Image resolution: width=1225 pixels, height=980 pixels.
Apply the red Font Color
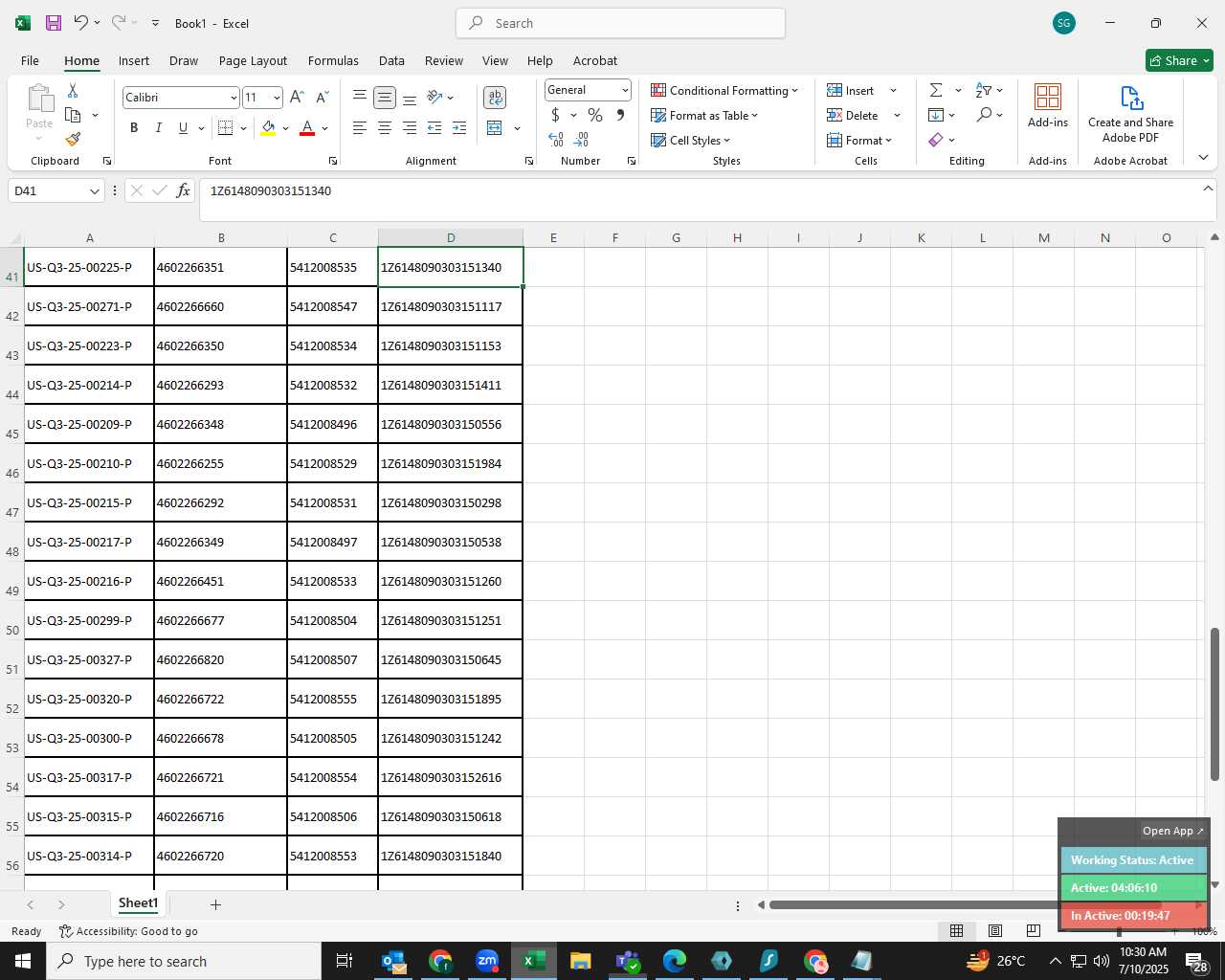(307, 128)
